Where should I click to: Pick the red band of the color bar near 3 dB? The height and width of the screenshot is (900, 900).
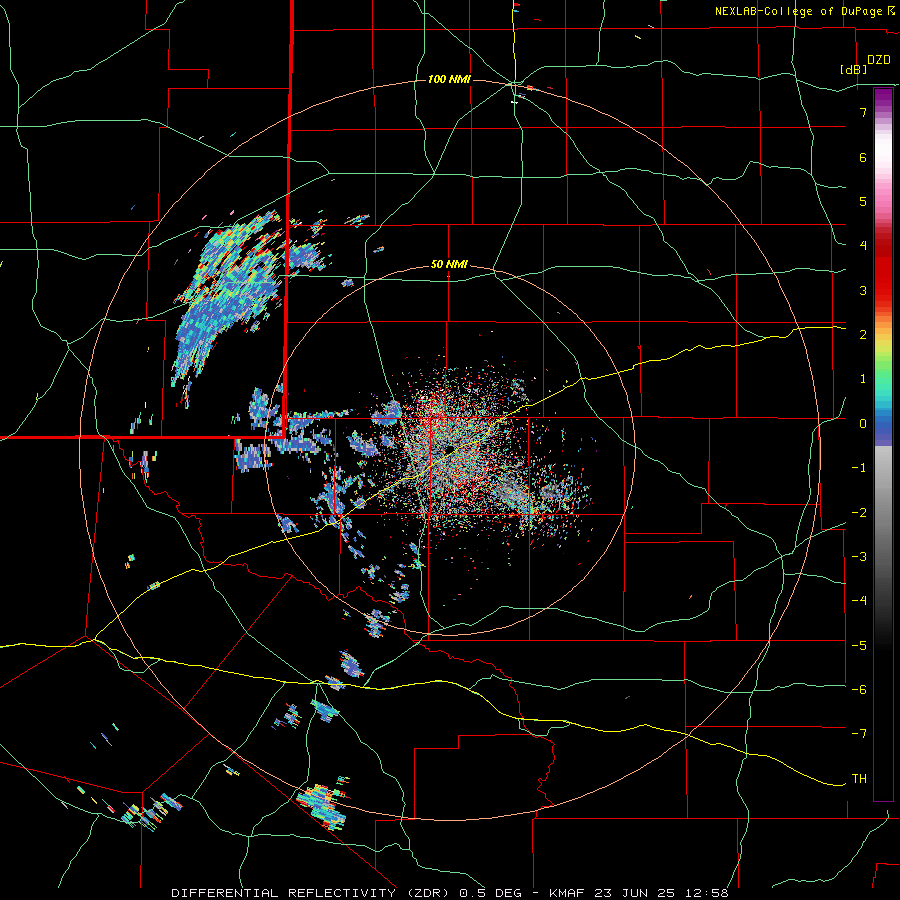(883, 290)
